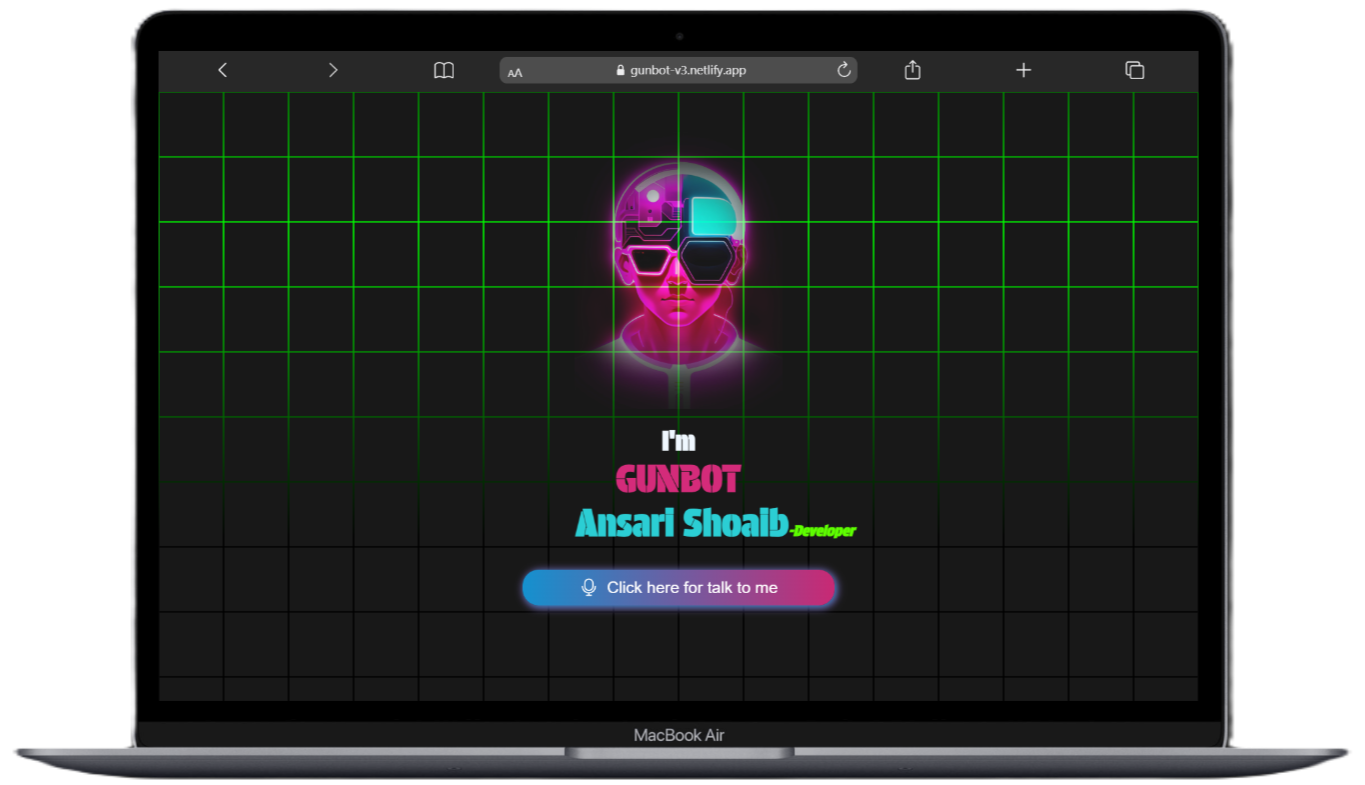1365x785 pixels.
Task: Add a new tab with the plus icon
Action: pos(1023,70)
